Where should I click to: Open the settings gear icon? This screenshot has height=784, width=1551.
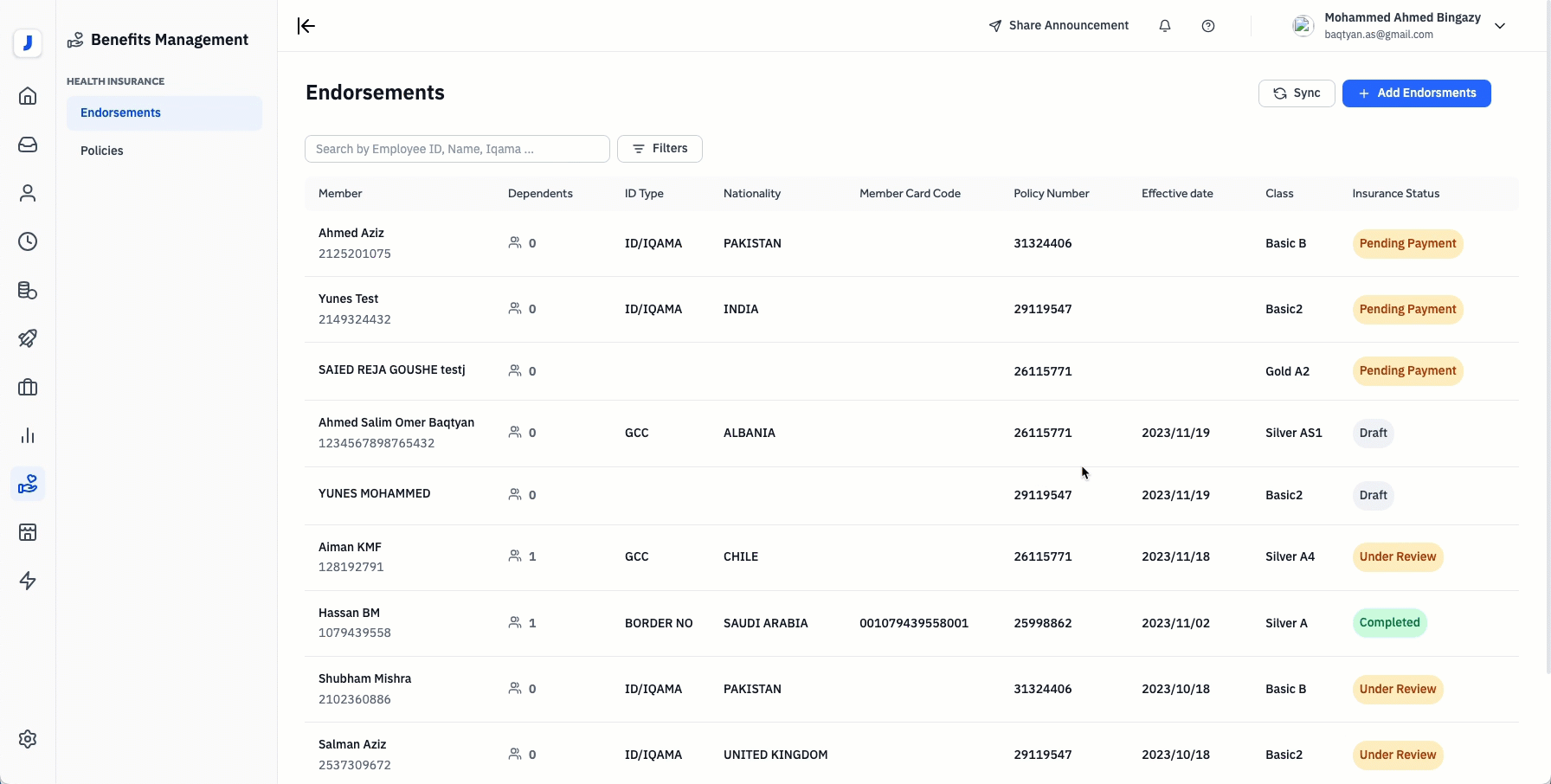[x=28, y=739]
